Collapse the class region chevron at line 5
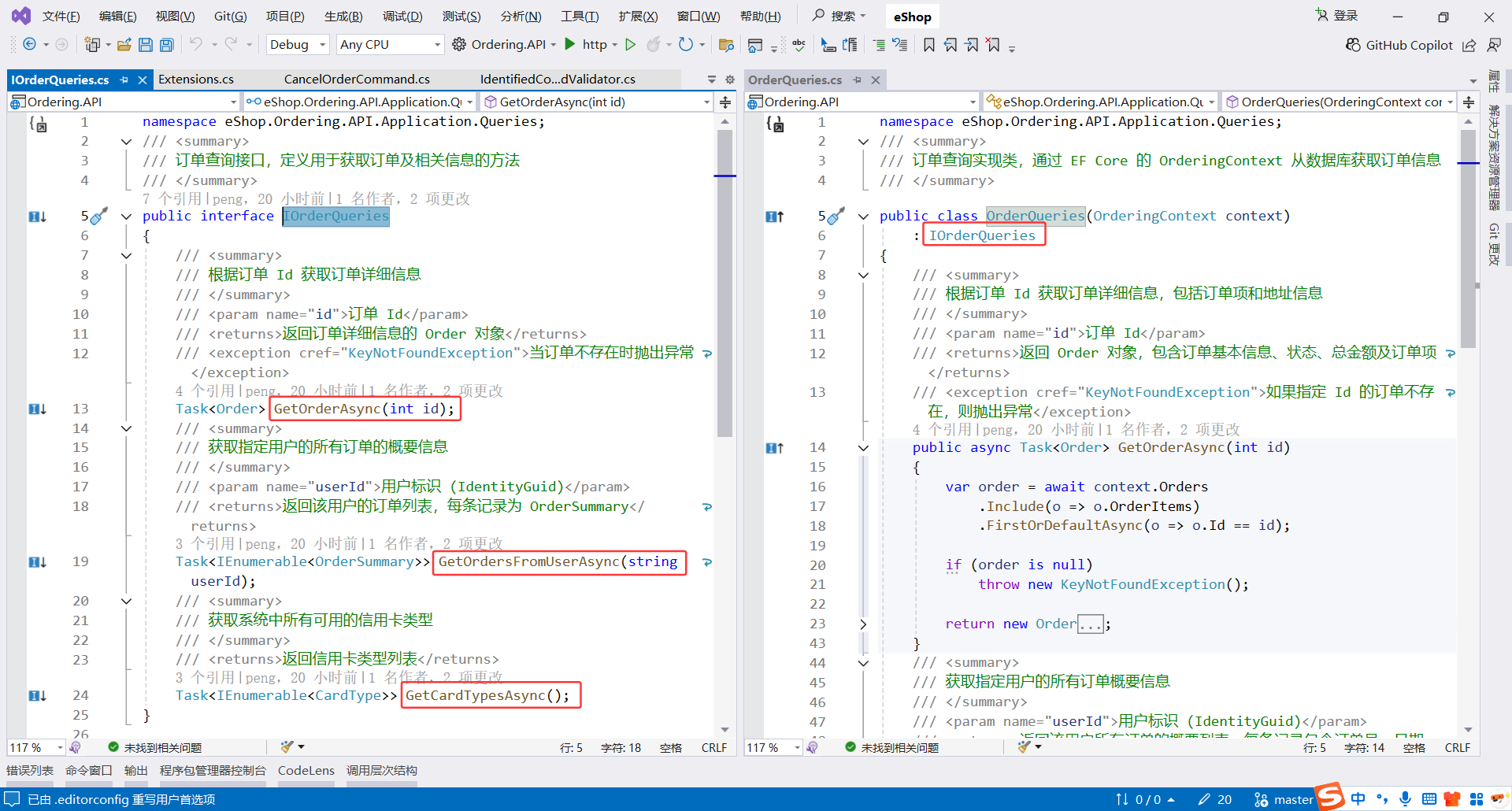This screenshot has height=811, width=1512. tap(862, 216)
